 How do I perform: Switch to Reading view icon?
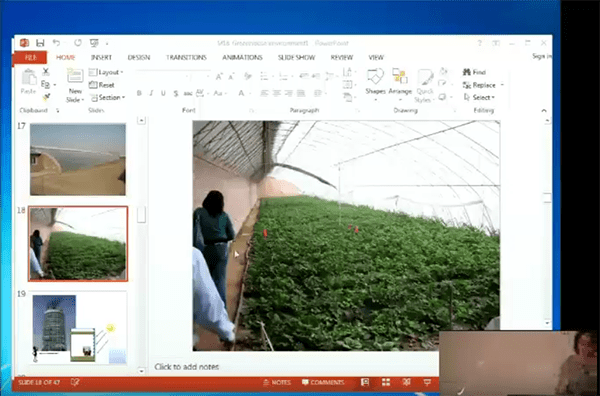[406, 382]
